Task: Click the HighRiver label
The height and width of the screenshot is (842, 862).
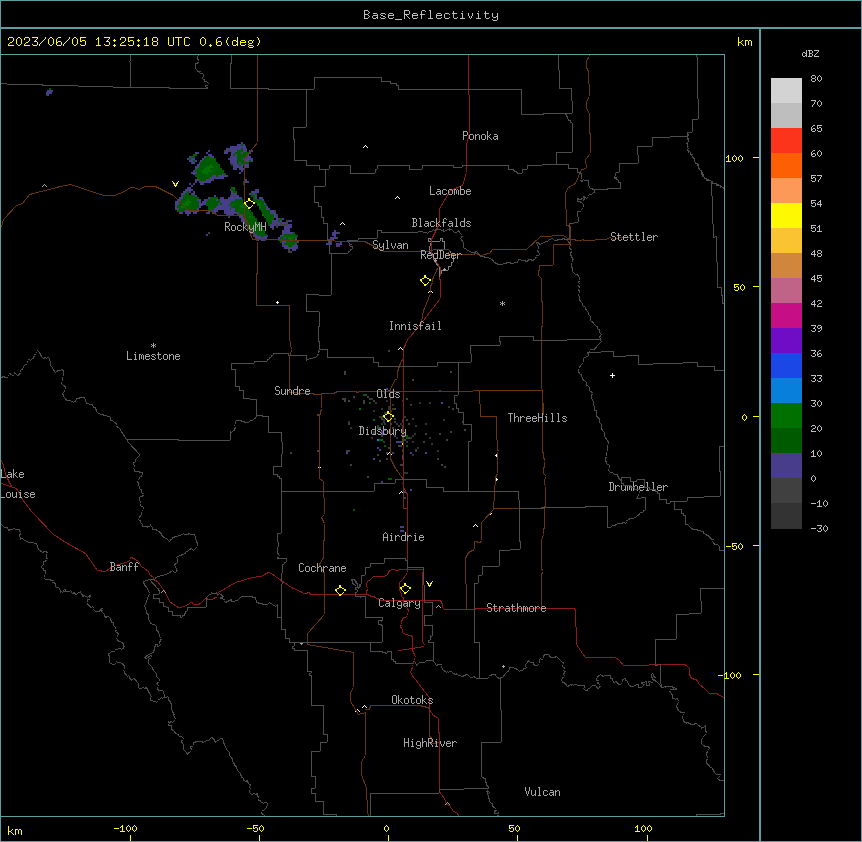Action: (430, 743)
